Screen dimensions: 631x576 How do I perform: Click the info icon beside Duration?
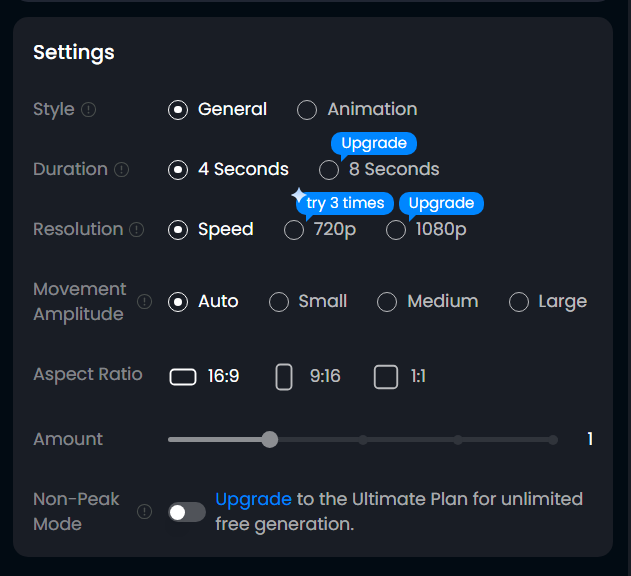coord(122,170)
